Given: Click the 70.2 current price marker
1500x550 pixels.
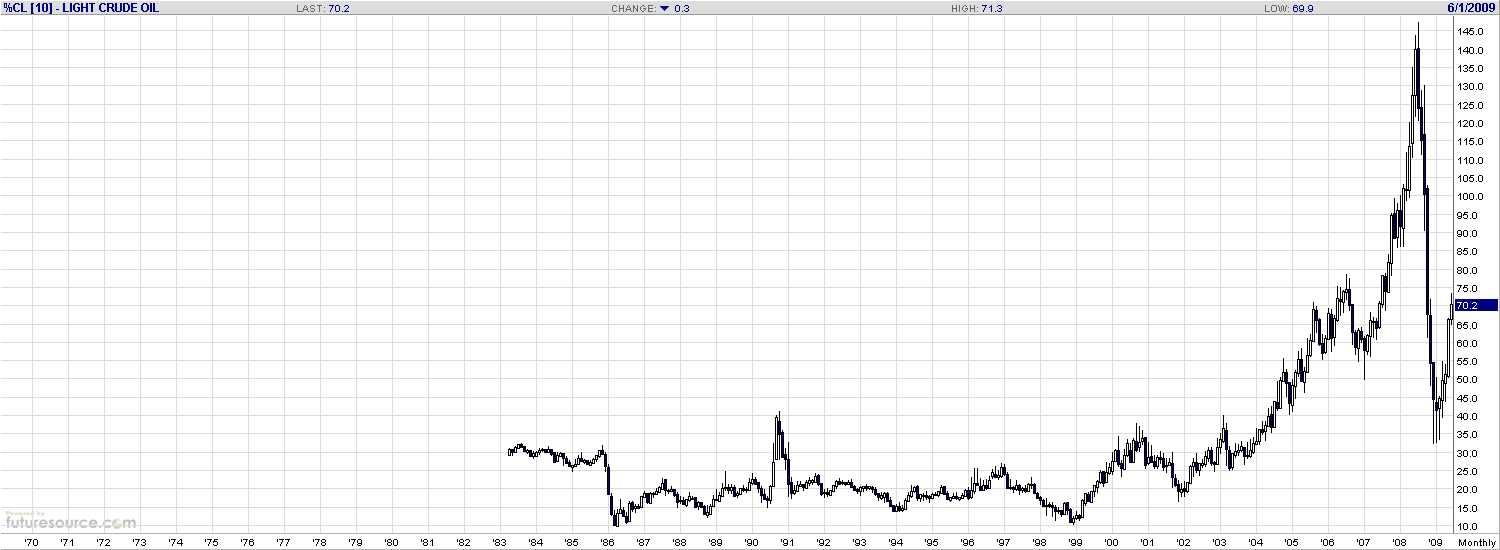Looking at the screenshot, I should pyautogui.click(x=1476, y=305).
